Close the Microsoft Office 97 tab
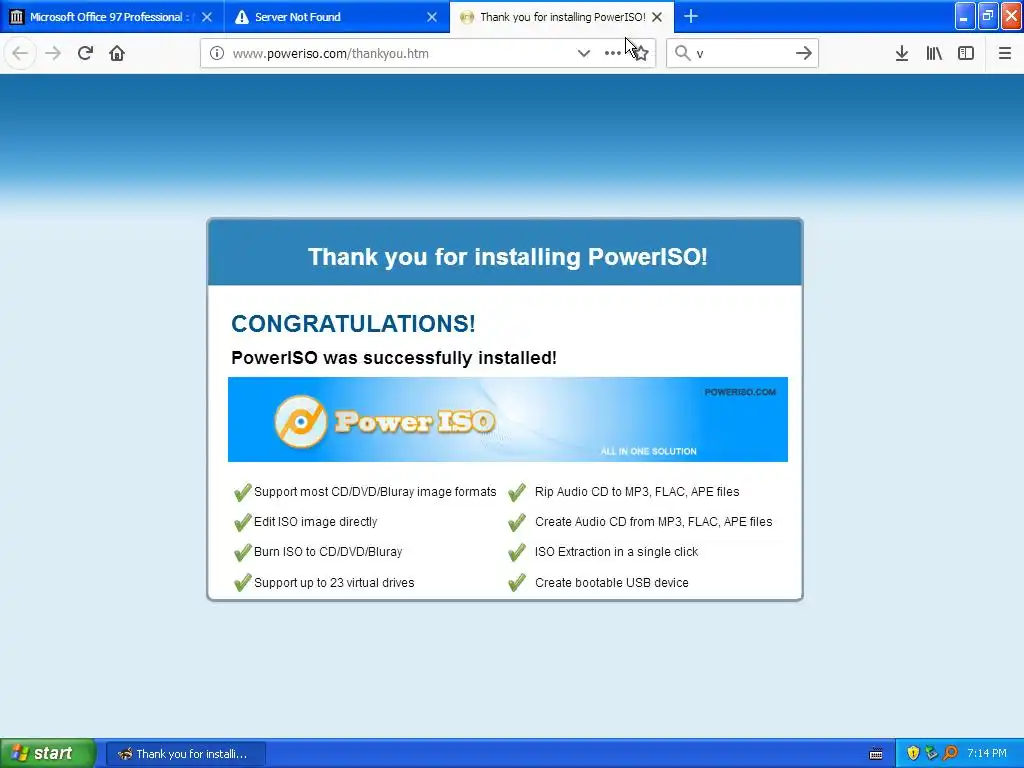 [x=207, y=17]
